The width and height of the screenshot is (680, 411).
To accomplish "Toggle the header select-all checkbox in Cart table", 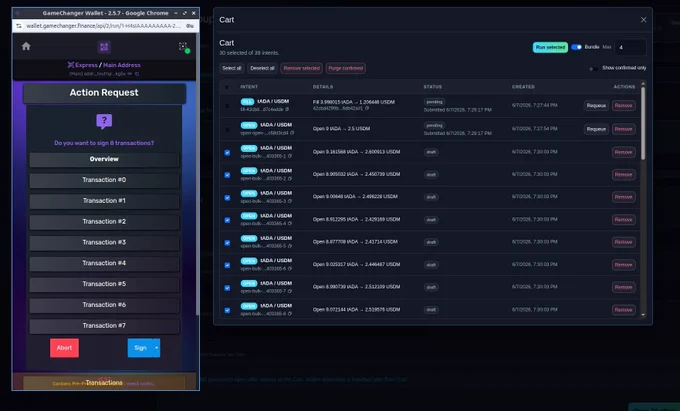I will click(227, 87).
